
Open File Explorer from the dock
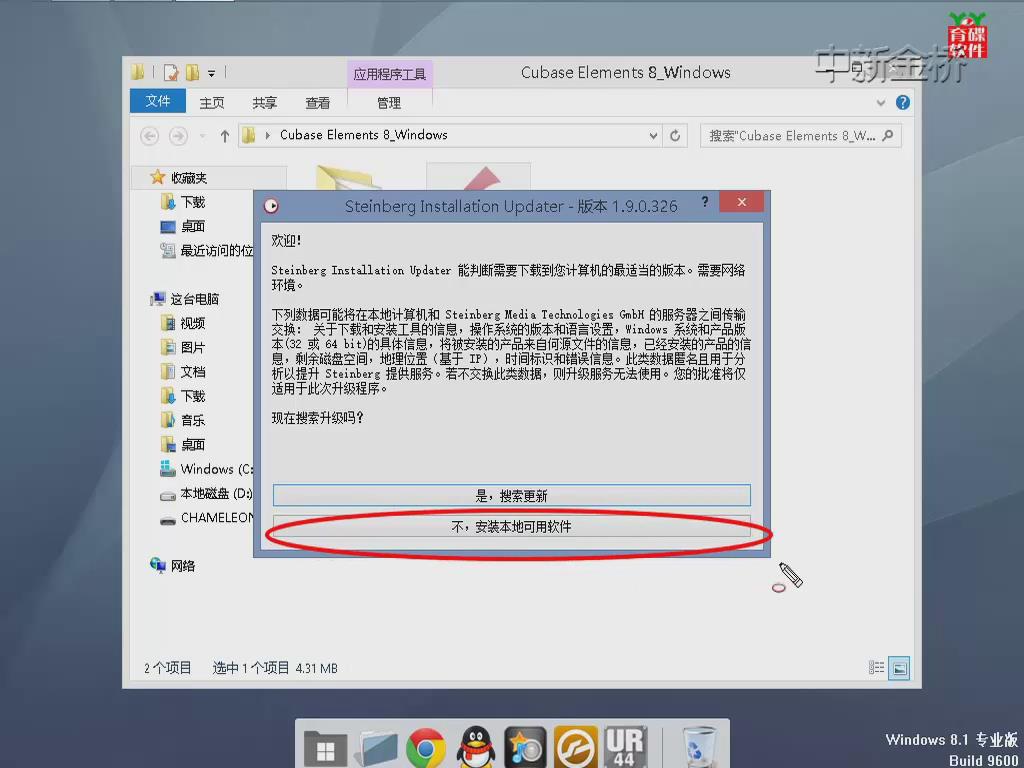376,749
